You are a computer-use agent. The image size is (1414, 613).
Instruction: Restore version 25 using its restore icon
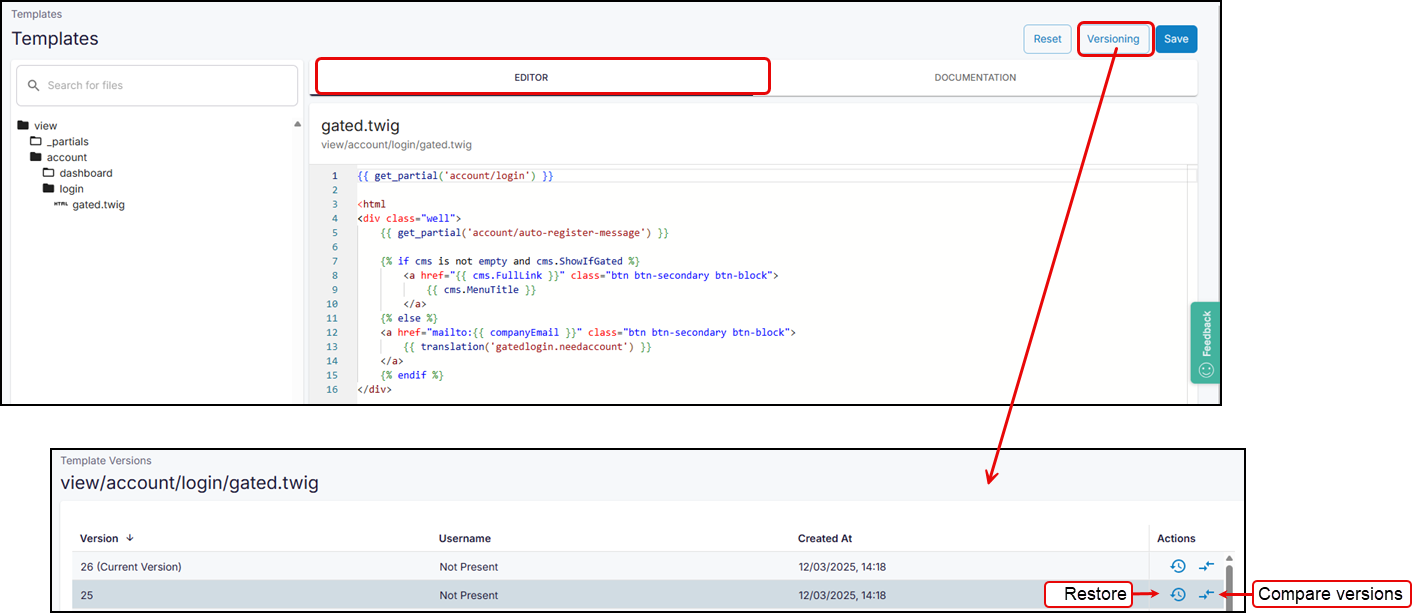tap(1178, 593)
